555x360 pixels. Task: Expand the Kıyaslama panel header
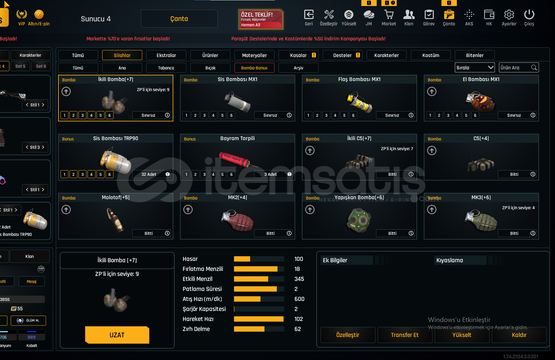[460, 260]
